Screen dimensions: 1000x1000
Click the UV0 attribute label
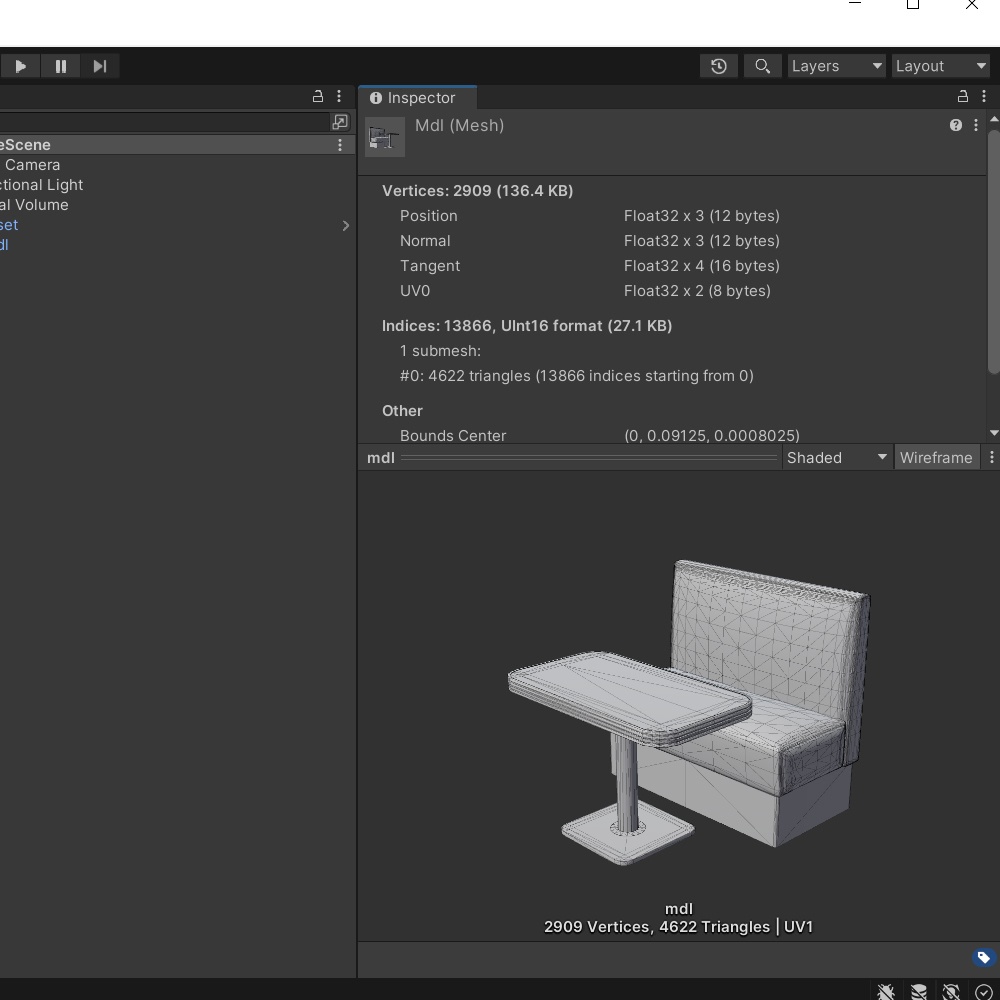click(x=415, y=291)
